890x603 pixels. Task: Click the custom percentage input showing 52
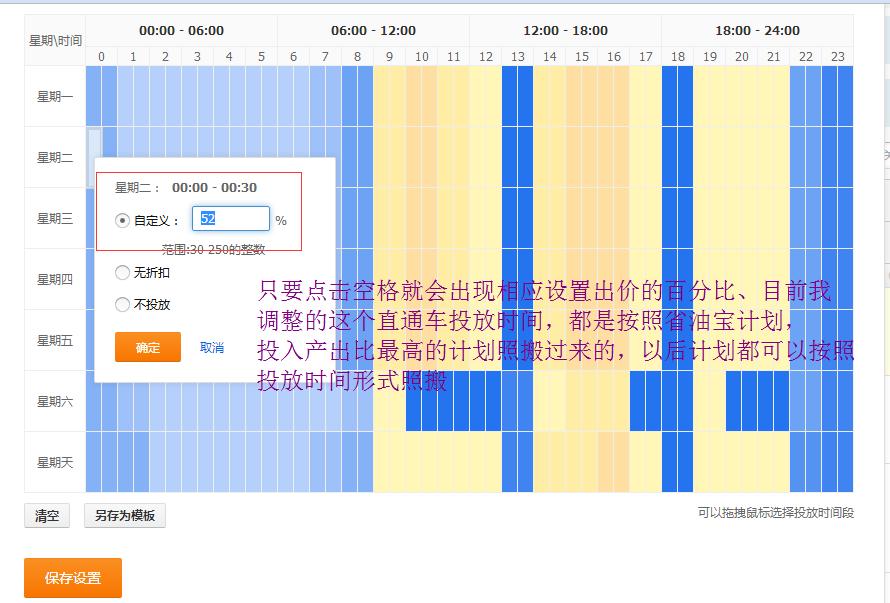click(230, 219)
